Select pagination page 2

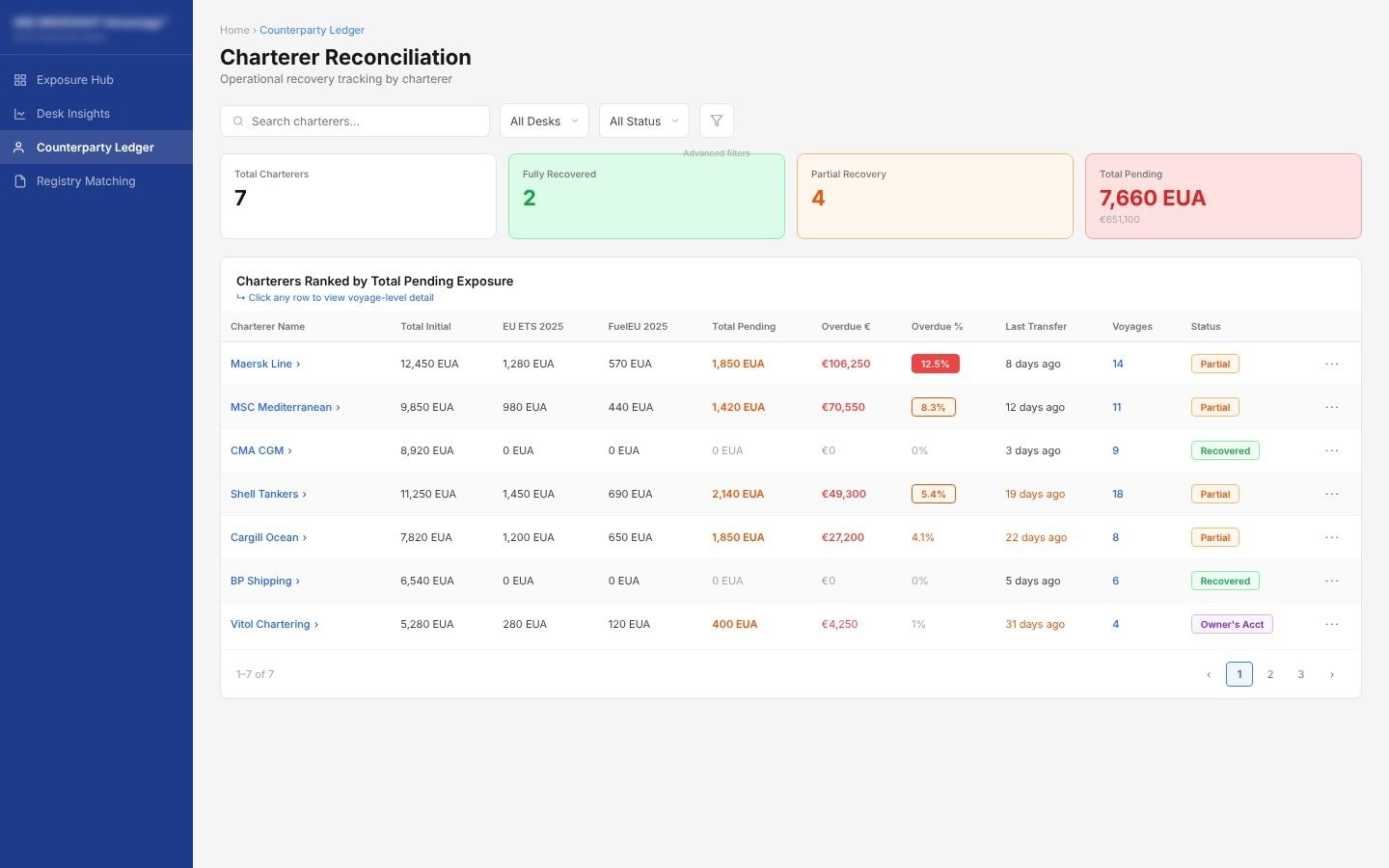1270,674
